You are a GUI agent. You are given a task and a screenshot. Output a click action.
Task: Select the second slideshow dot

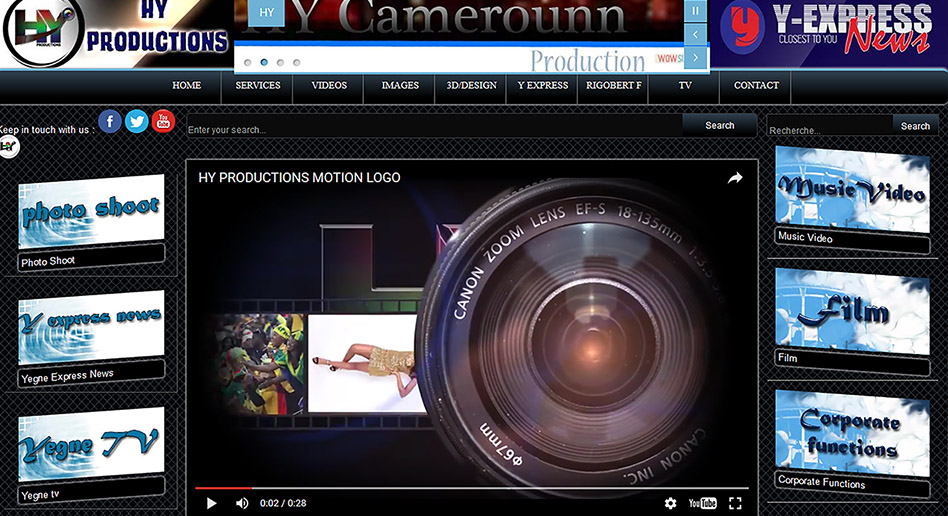coord(264,62)
